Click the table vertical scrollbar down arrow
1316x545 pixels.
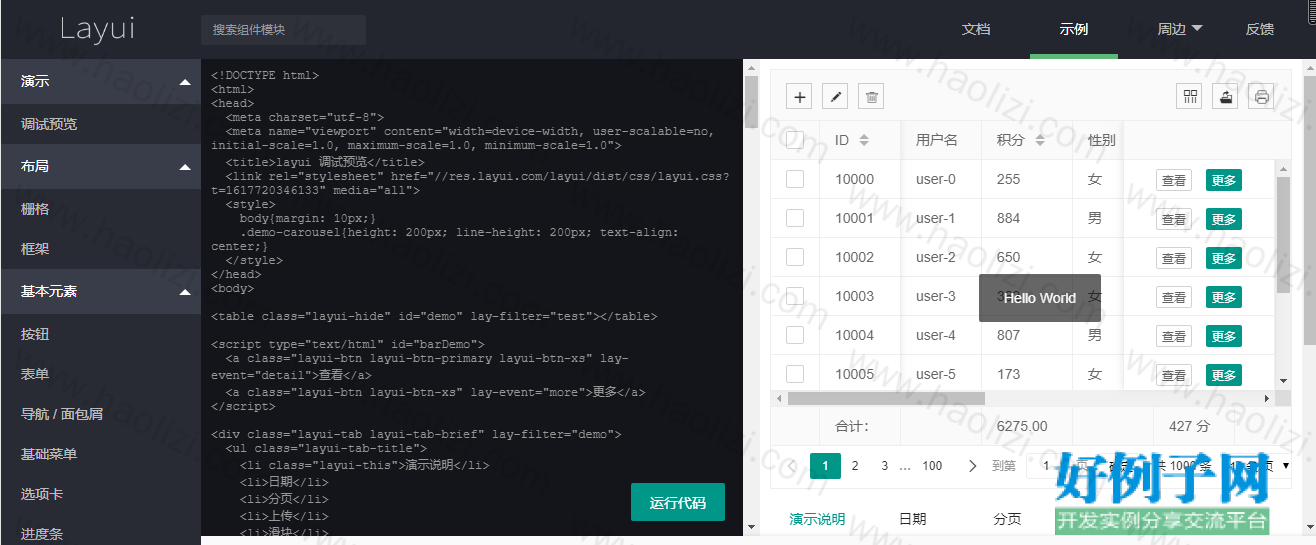point(1283,381)
